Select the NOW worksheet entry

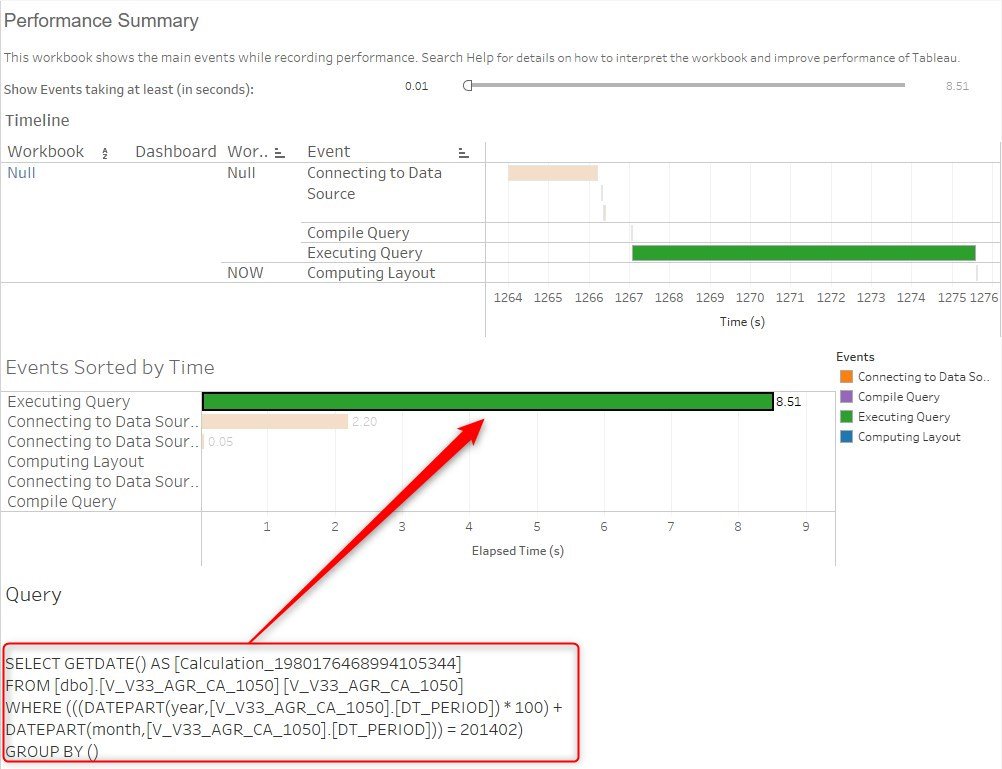tap(245, 273)
